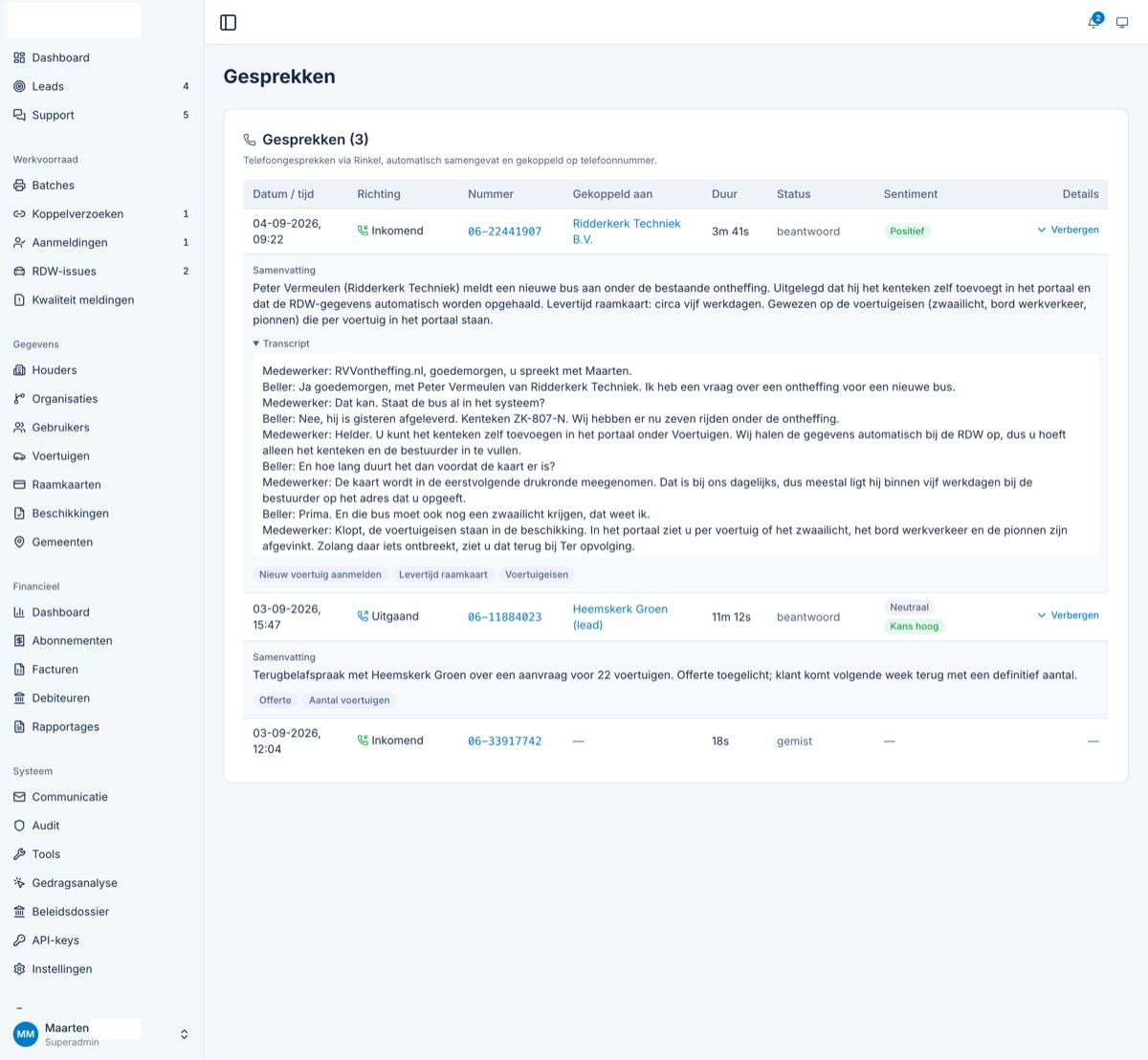Click the Offerte tag
The width and height of the screenshot is (1148, 1060).
(x=276, y=700)
